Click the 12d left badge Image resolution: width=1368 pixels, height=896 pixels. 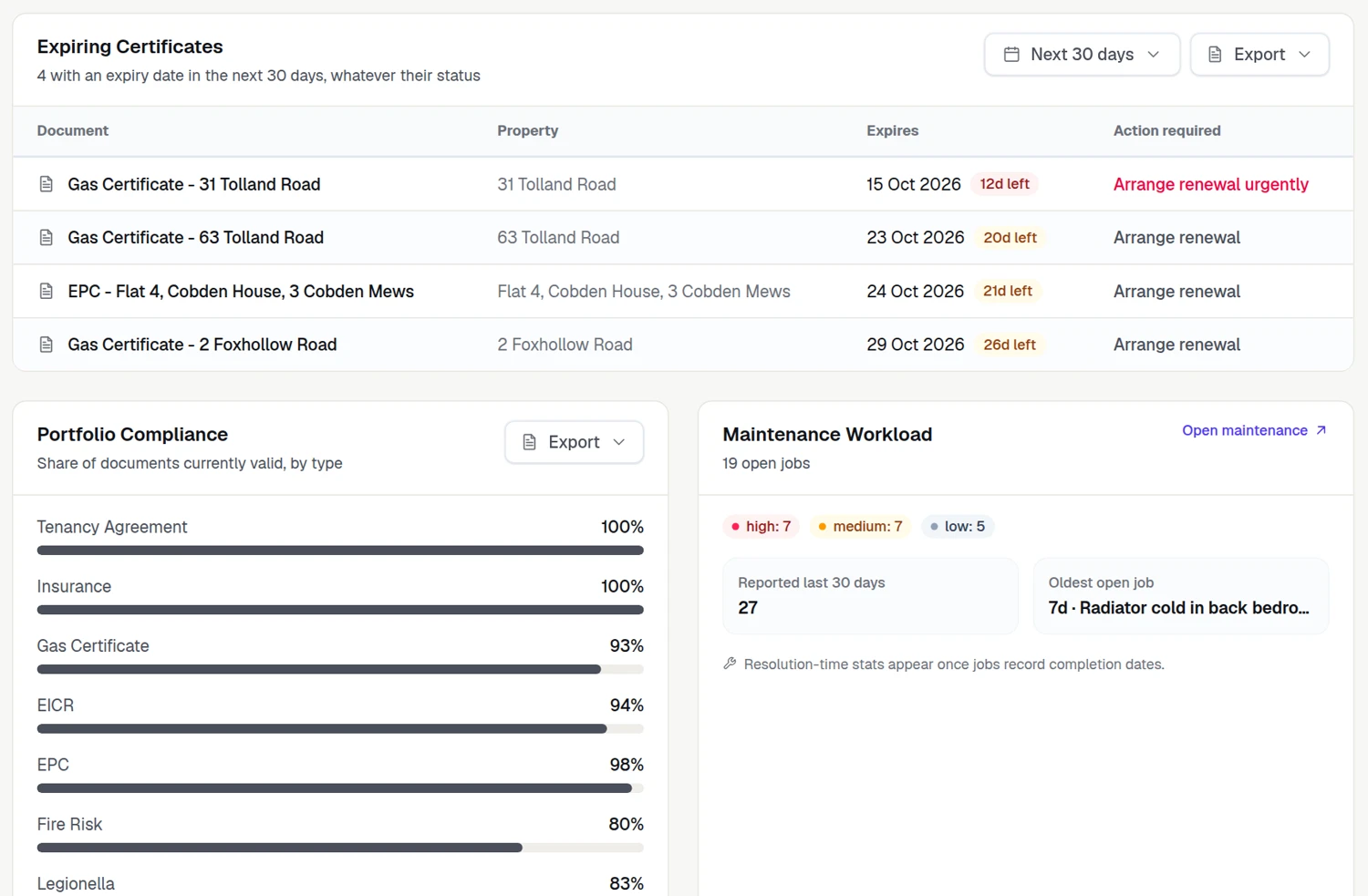[1004, 184]
